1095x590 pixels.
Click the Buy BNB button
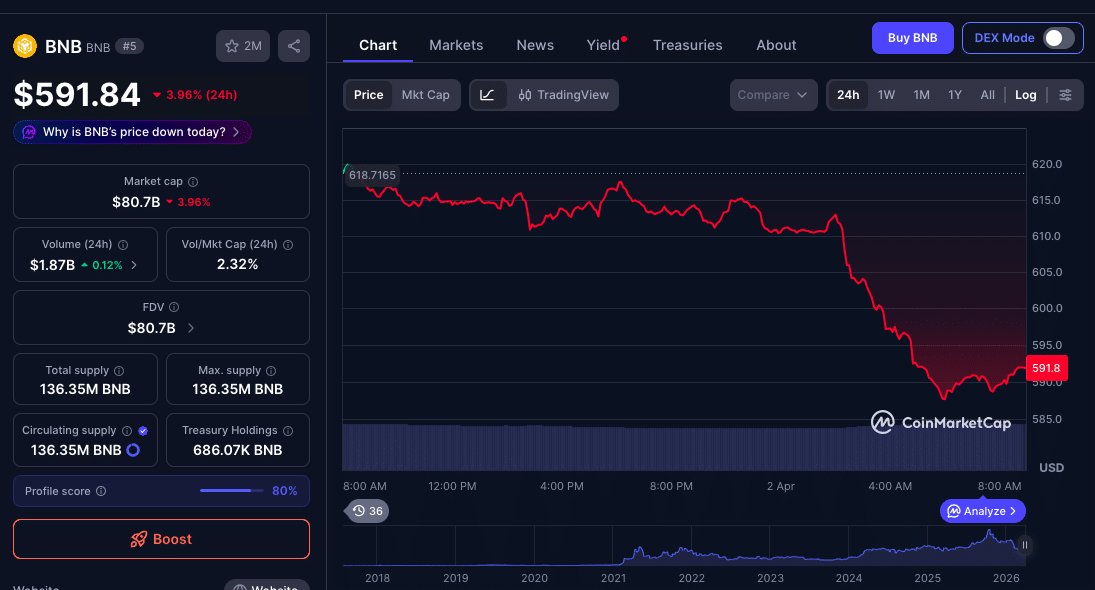pyautogui.click(x=912, y=38)
